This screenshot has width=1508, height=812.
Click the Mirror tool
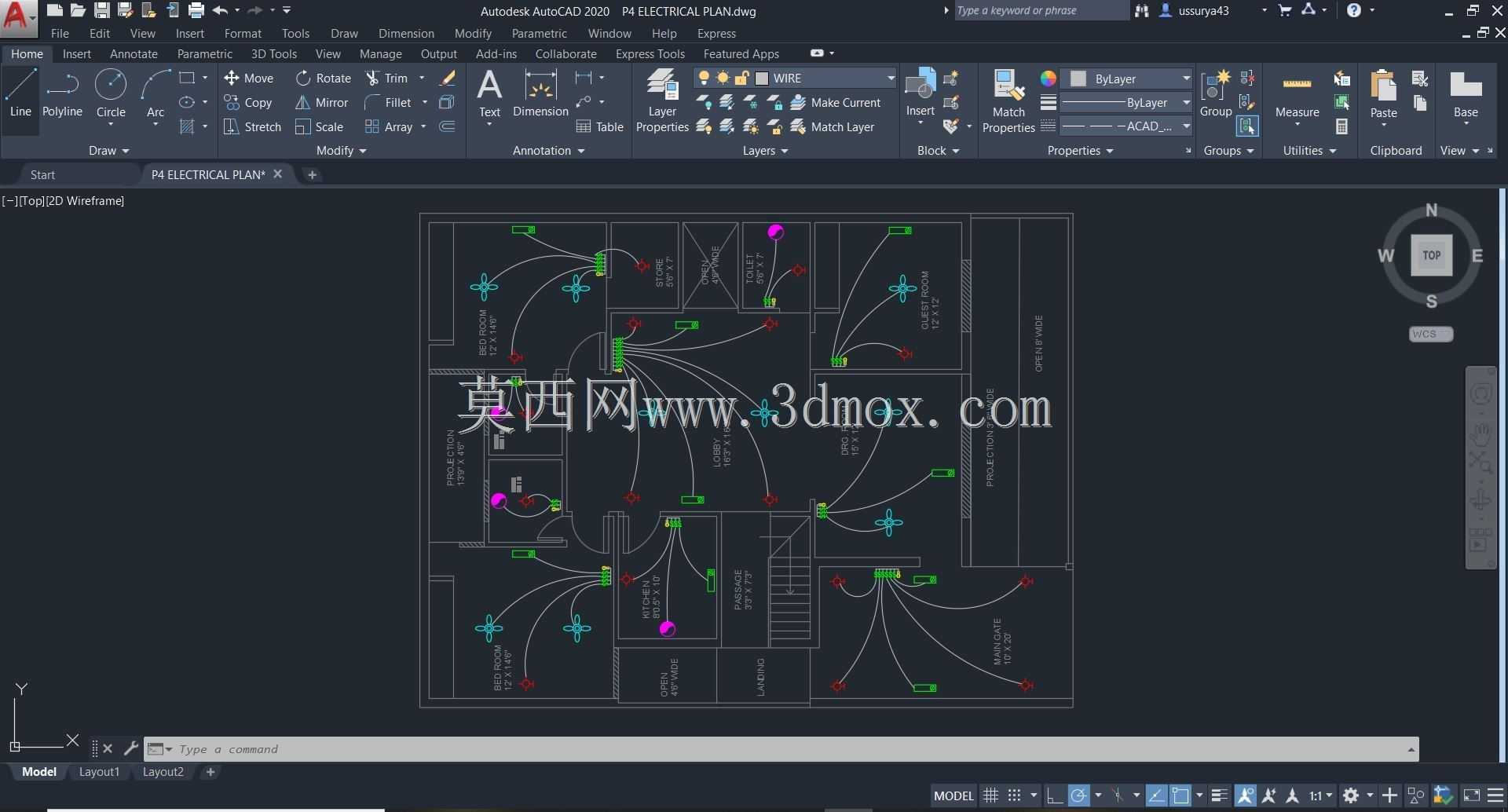(321, 102)
